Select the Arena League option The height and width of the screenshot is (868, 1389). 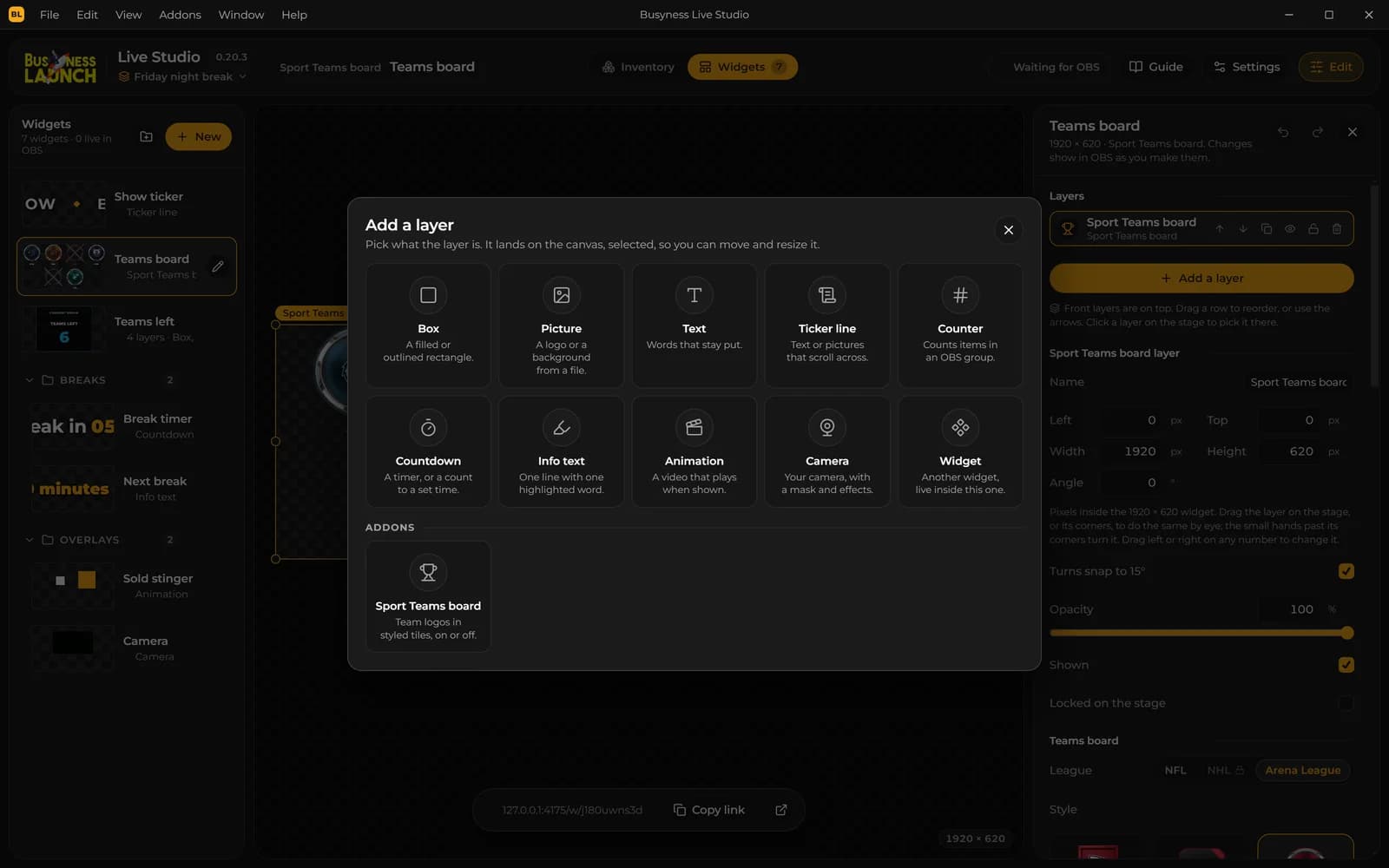(1302, 771)
